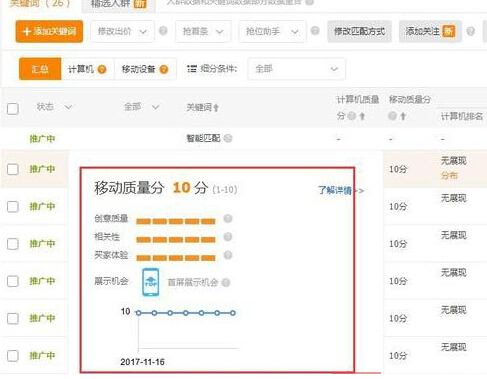This screenshot has height=379, width=487.
Task: Click the mobile phone TOP icon
Action: [x=150, y=282]
